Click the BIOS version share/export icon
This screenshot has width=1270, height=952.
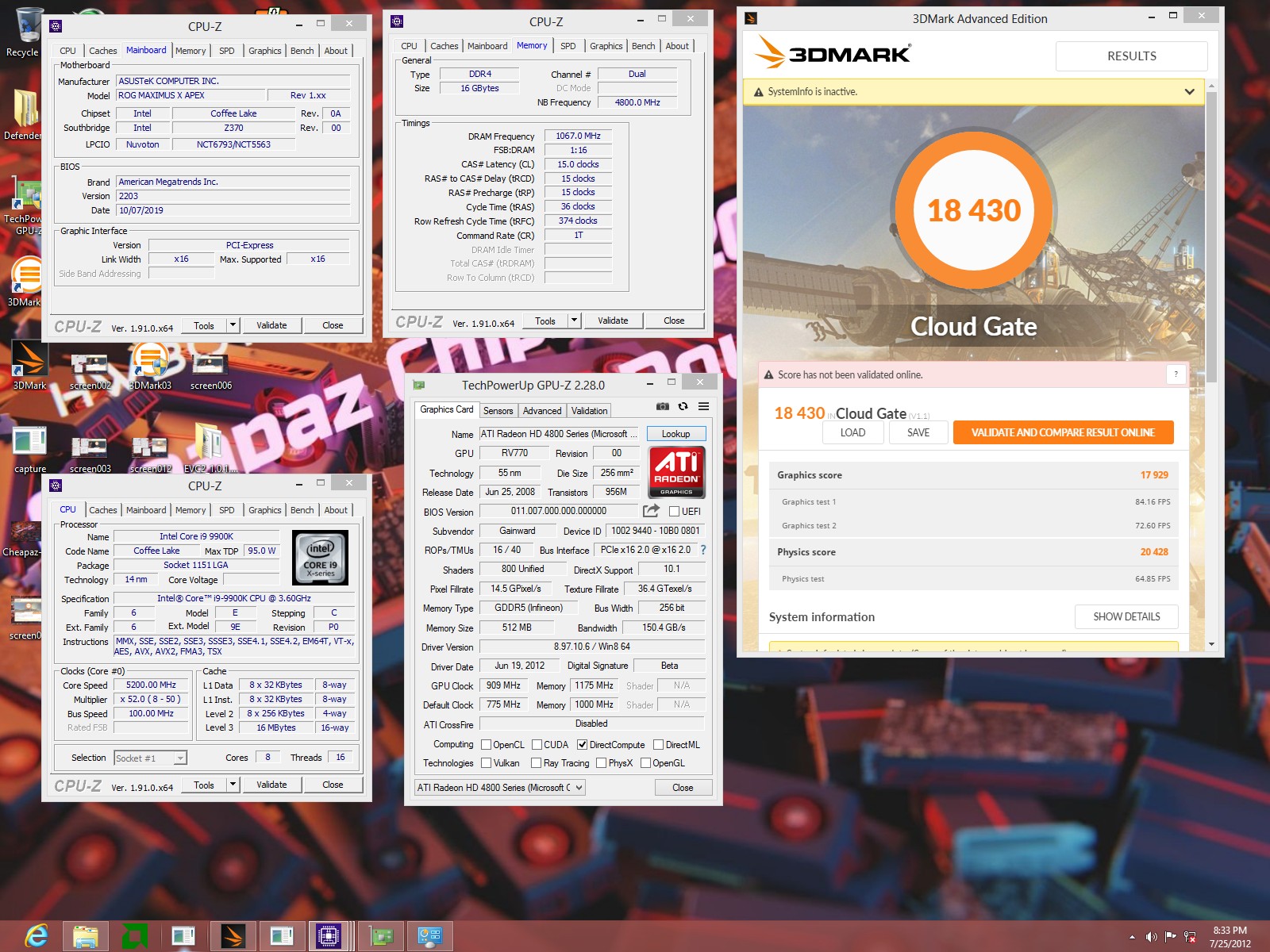pos(651,511)
